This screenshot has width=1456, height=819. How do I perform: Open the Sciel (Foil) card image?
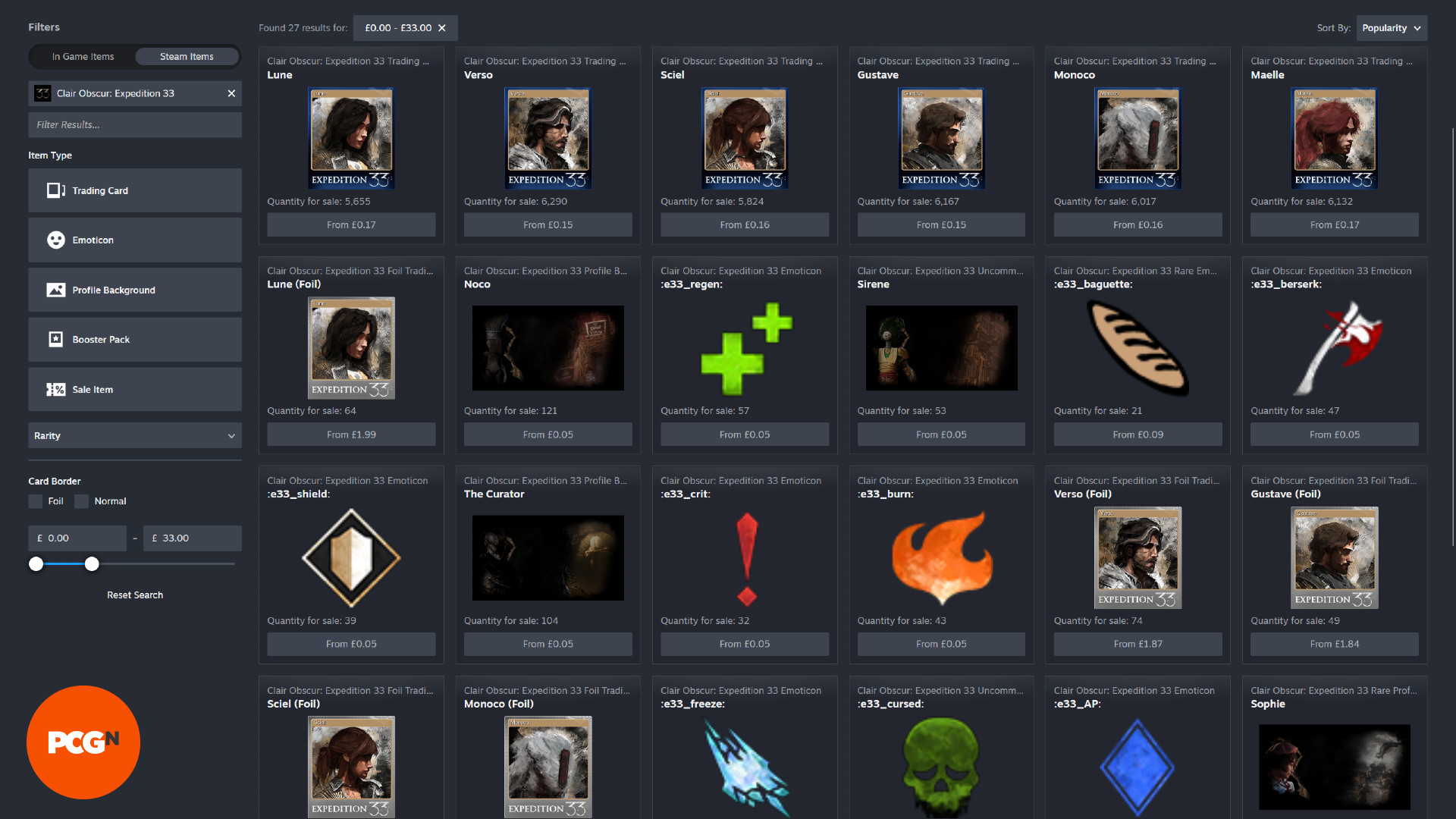coord(351,767)
